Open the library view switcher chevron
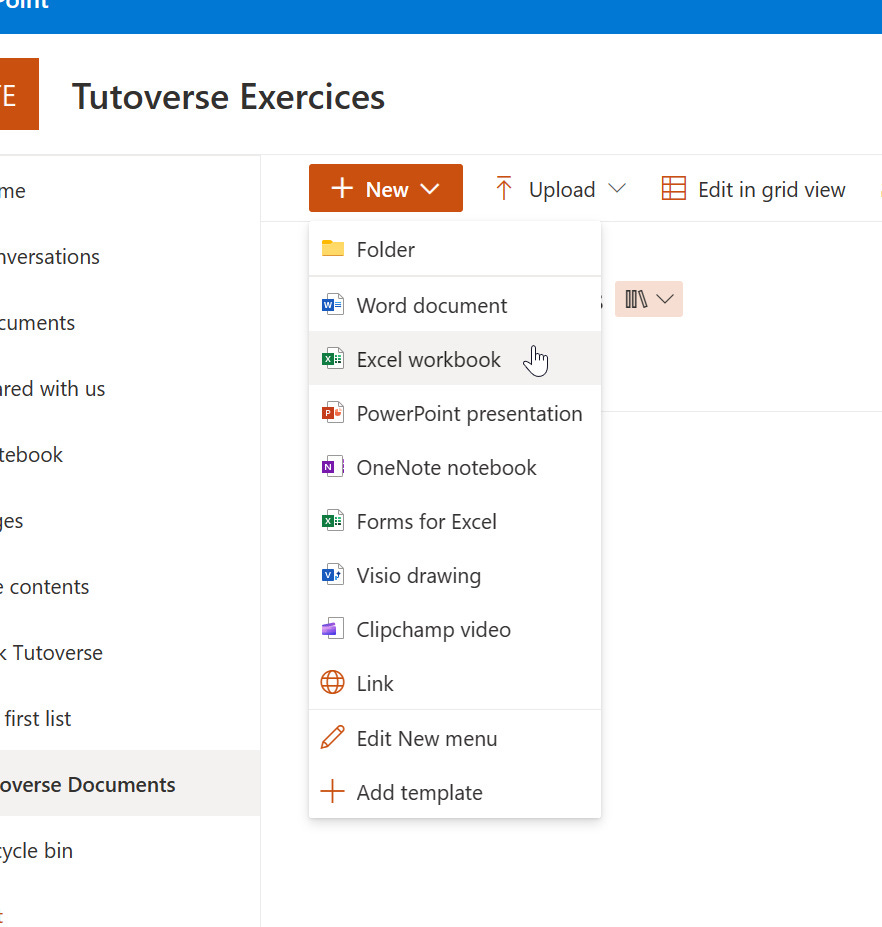Viewport: 882px width, 927px height. coord(665,299)
